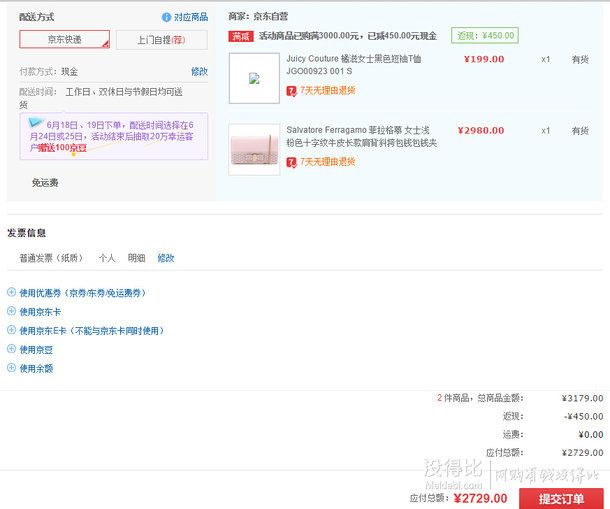Open the Juicy Couture product thumbnail
Viewport: 610px width, 509px height.
[x=254, y=78]
